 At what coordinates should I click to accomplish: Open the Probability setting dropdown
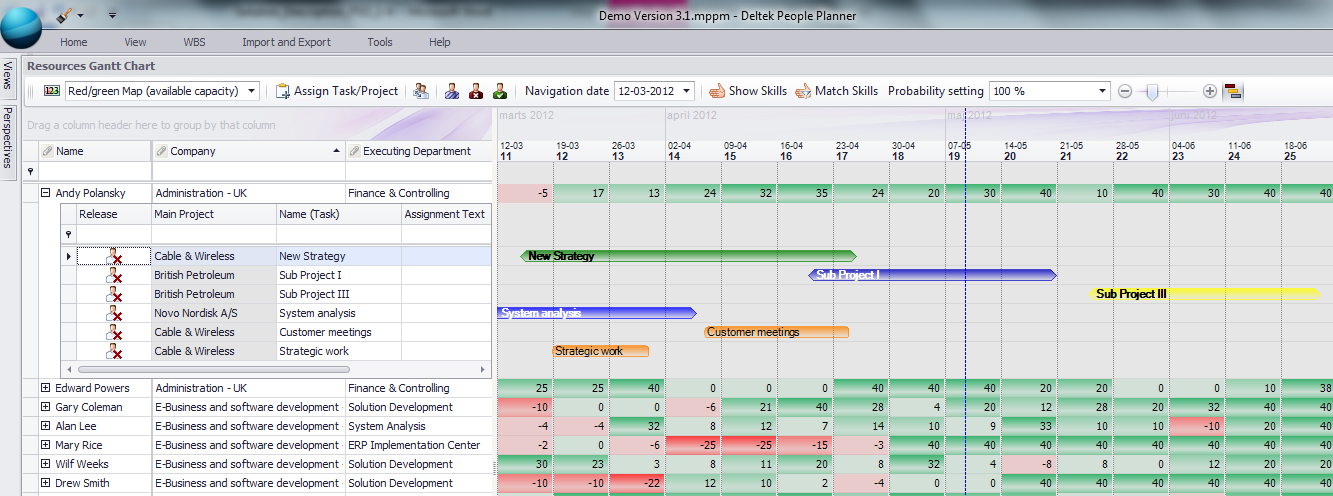tap(1102, 91)
